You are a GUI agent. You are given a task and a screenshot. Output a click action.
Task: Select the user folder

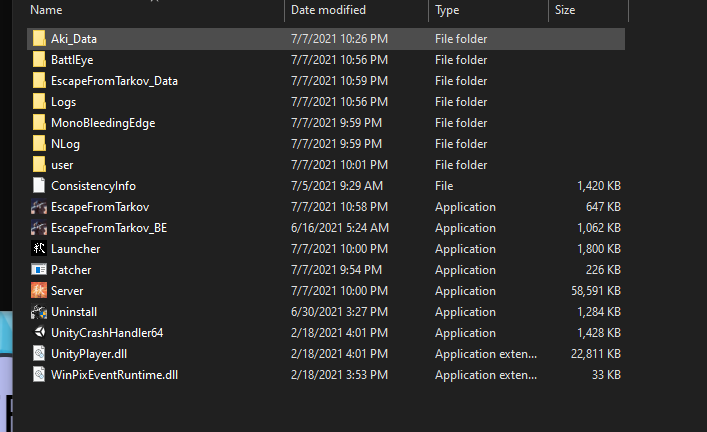(326, 165)
